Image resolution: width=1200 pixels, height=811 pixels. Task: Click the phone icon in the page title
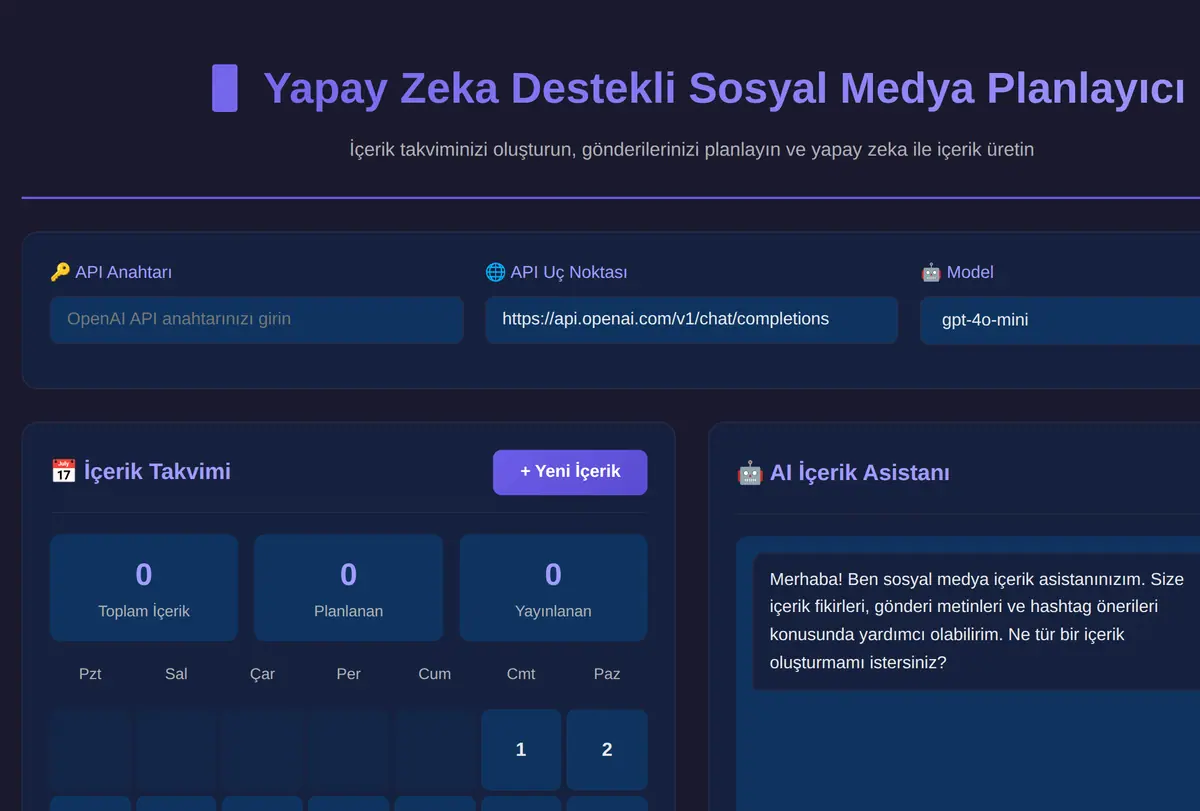(225, 88)
